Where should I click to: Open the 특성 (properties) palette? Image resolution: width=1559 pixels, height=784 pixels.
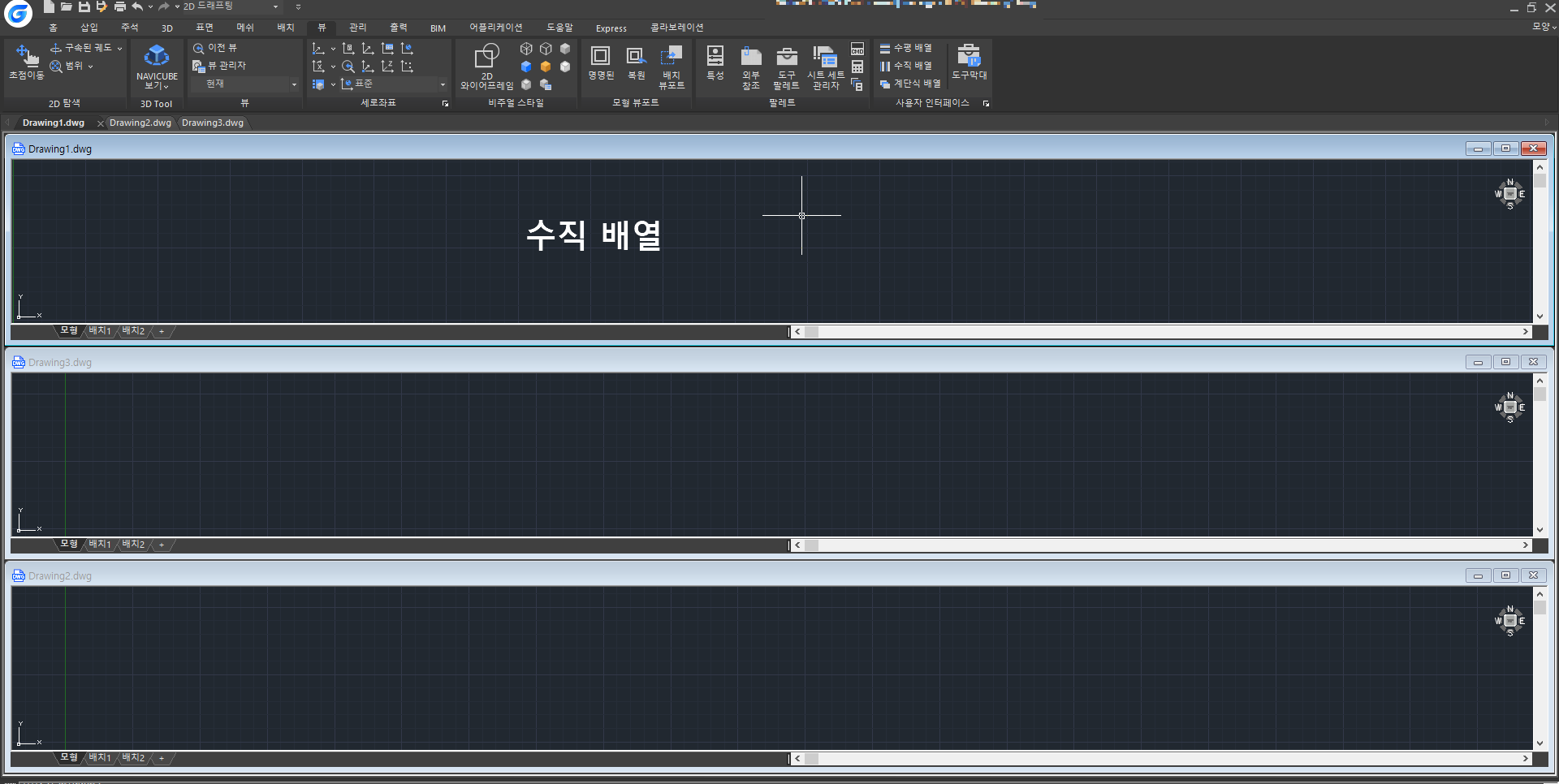pyautogui.click(x=715, y=62)
